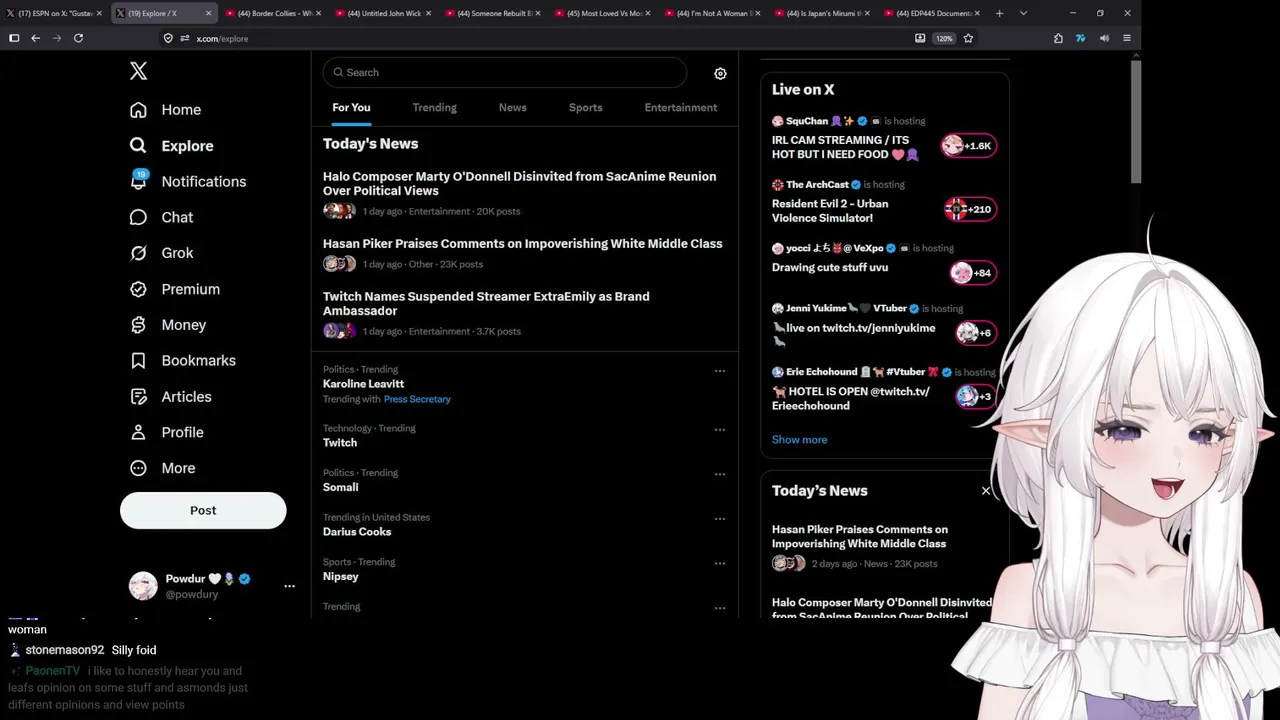Image resolution: width=1280 pixels, height=720 pixels.
Task: Switch to the News tab
Action: 512,108
